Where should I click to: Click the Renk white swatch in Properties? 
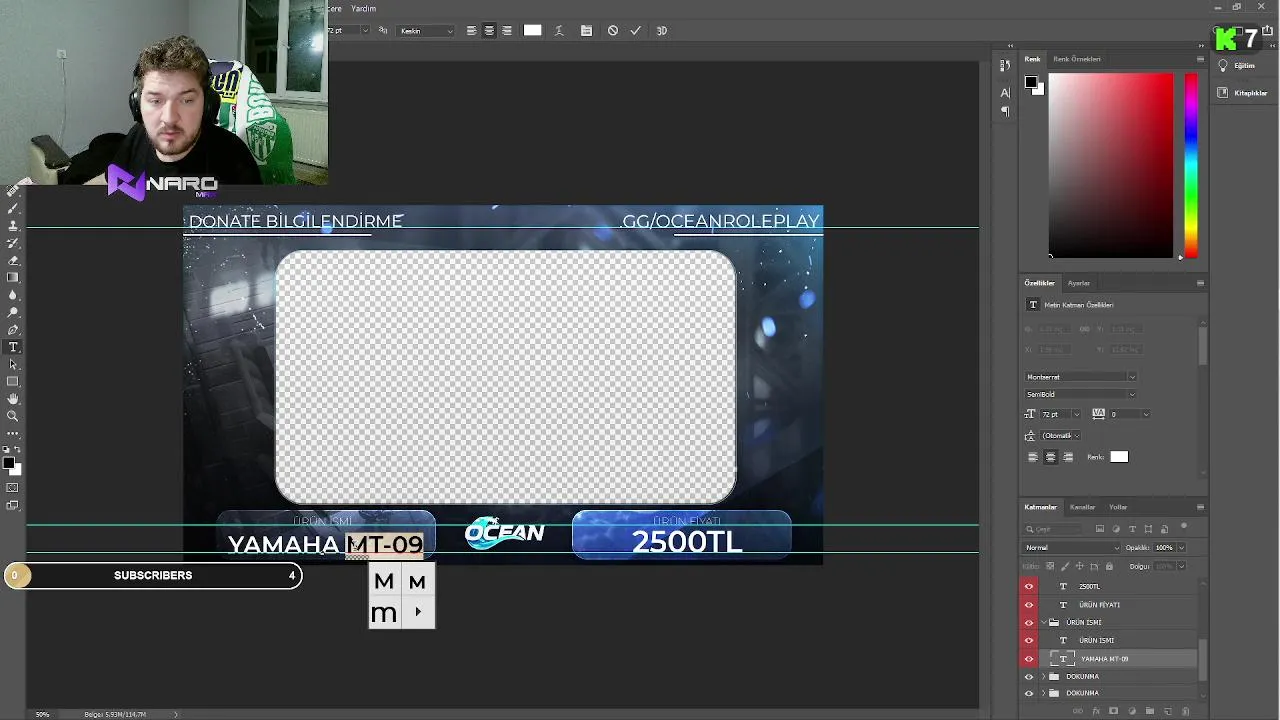tap(1119, 457)
